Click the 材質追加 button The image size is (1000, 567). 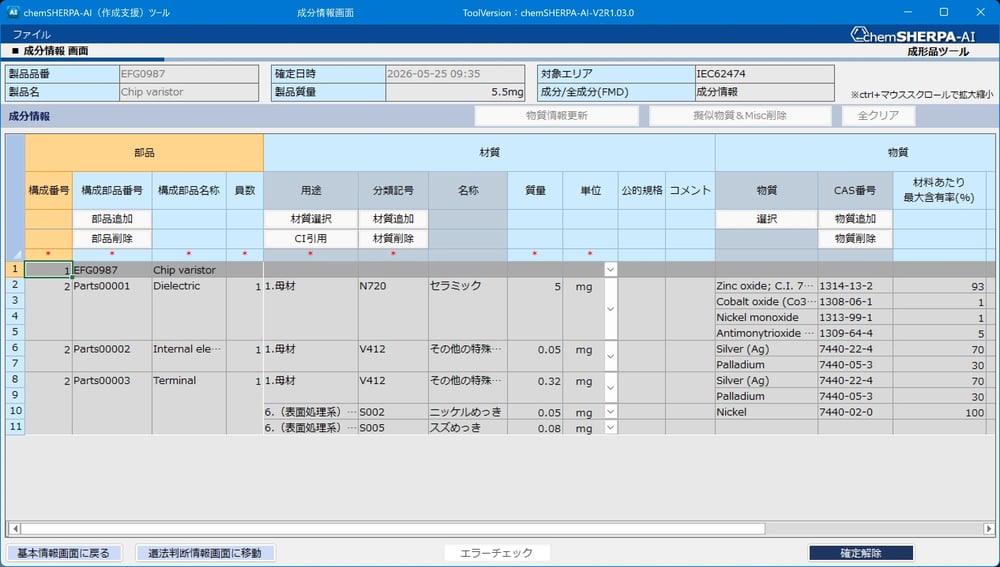393,219
